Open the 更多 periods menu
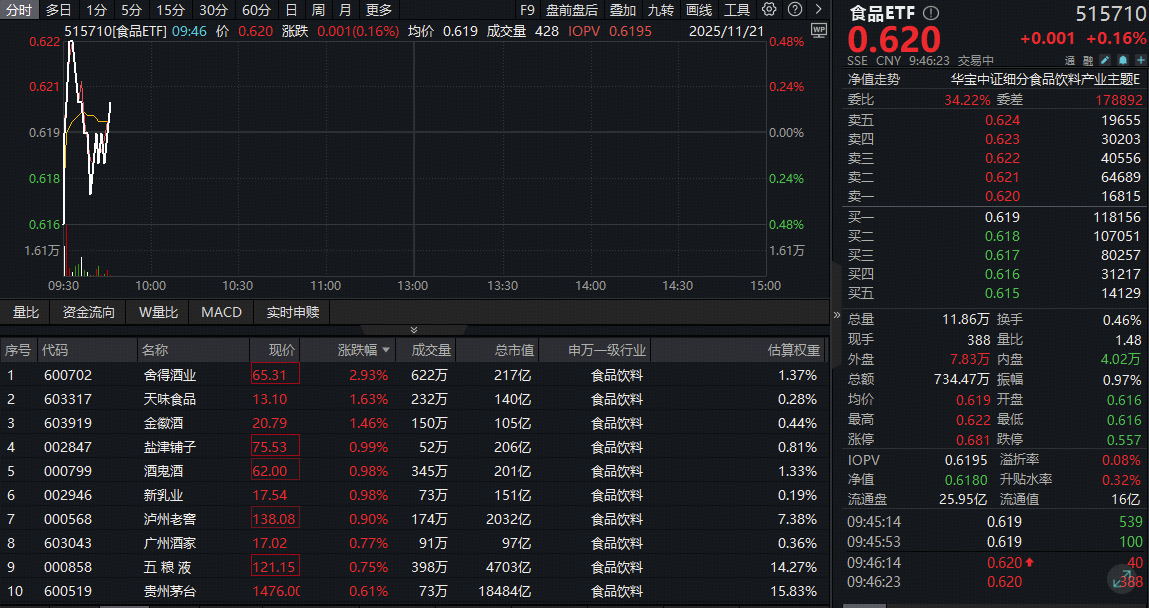1149x608 pixels. pos(379,10)
